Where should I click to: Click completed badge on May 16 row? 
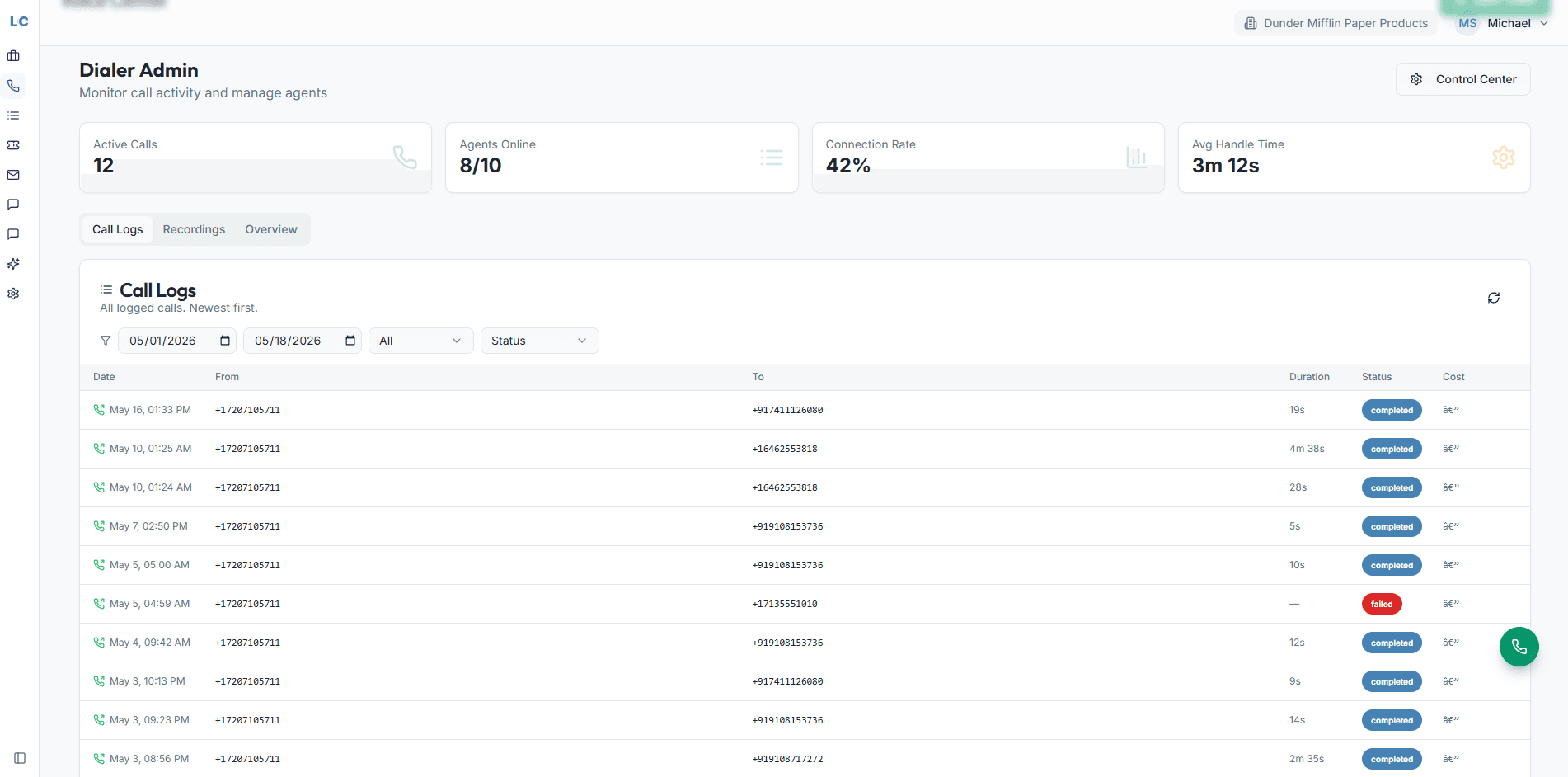[1392, 410]
